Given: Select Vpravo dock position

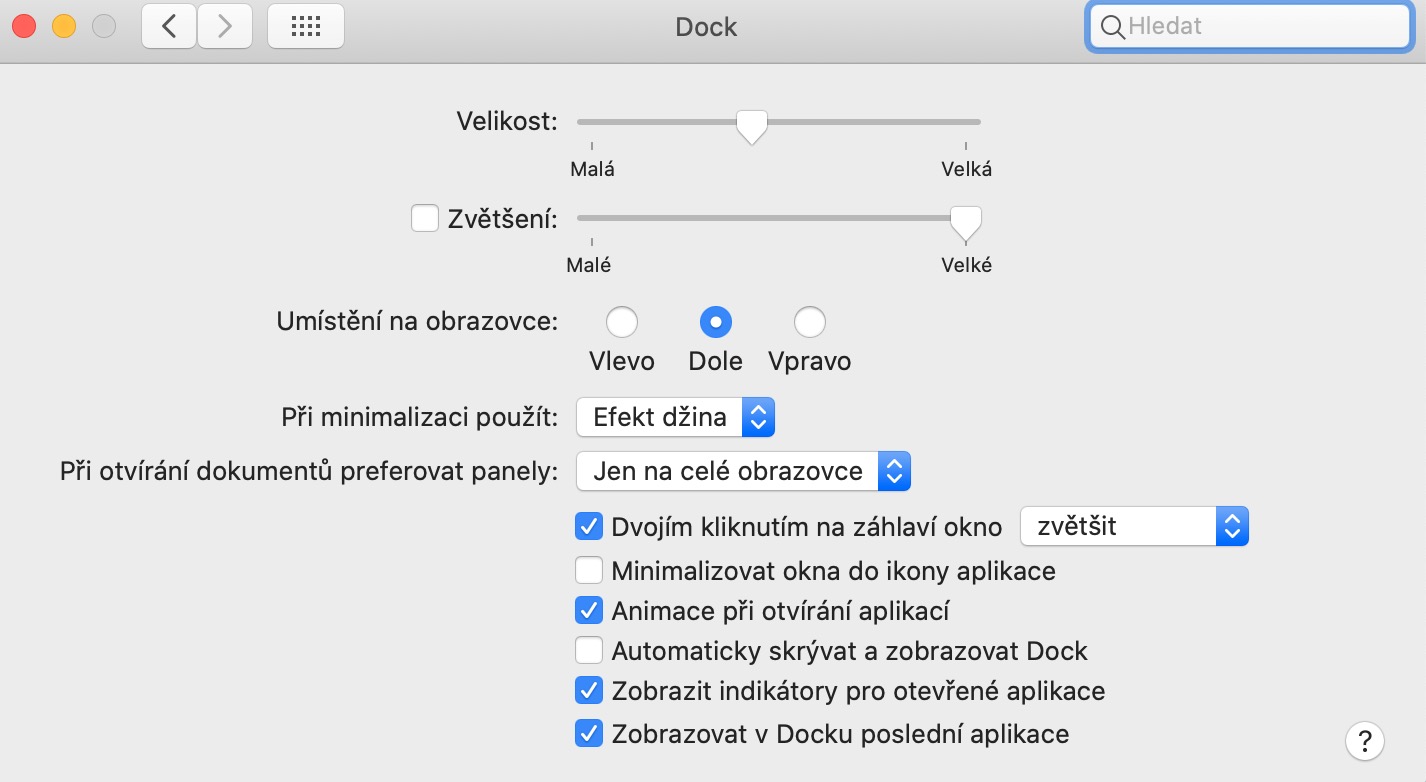Looking at the screenshot, I should click(x=809, y=322).
